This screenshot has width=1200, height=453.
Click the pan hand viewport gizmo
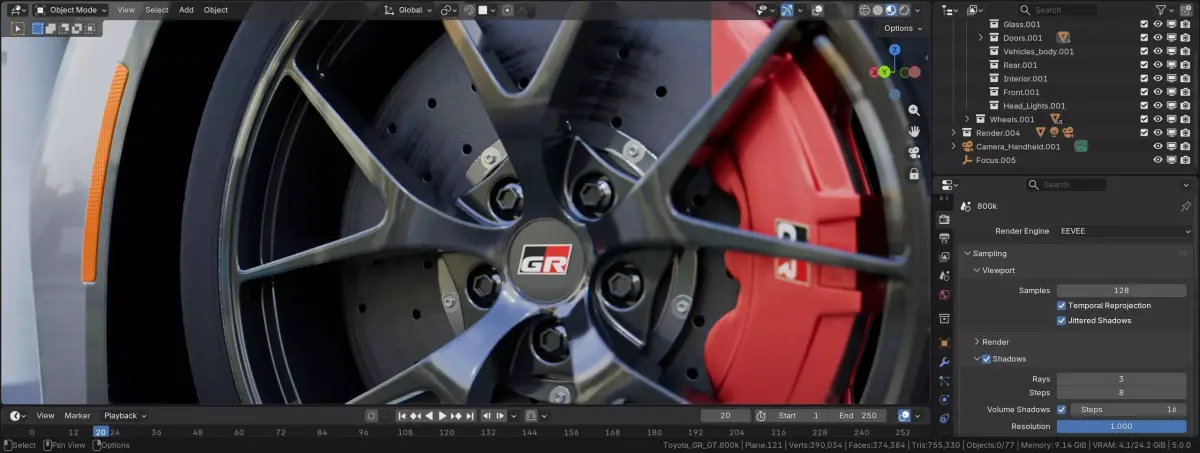(914, 131)
